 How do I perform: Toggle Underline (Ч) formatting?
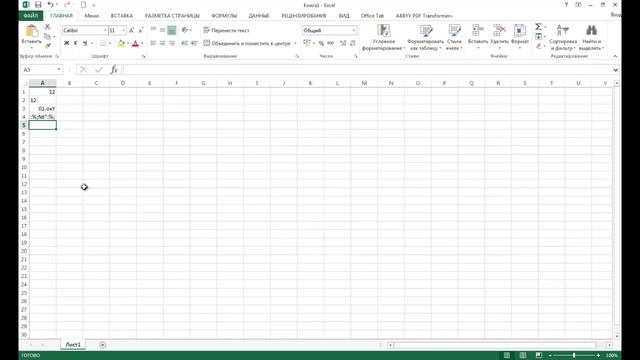[85, 43]
